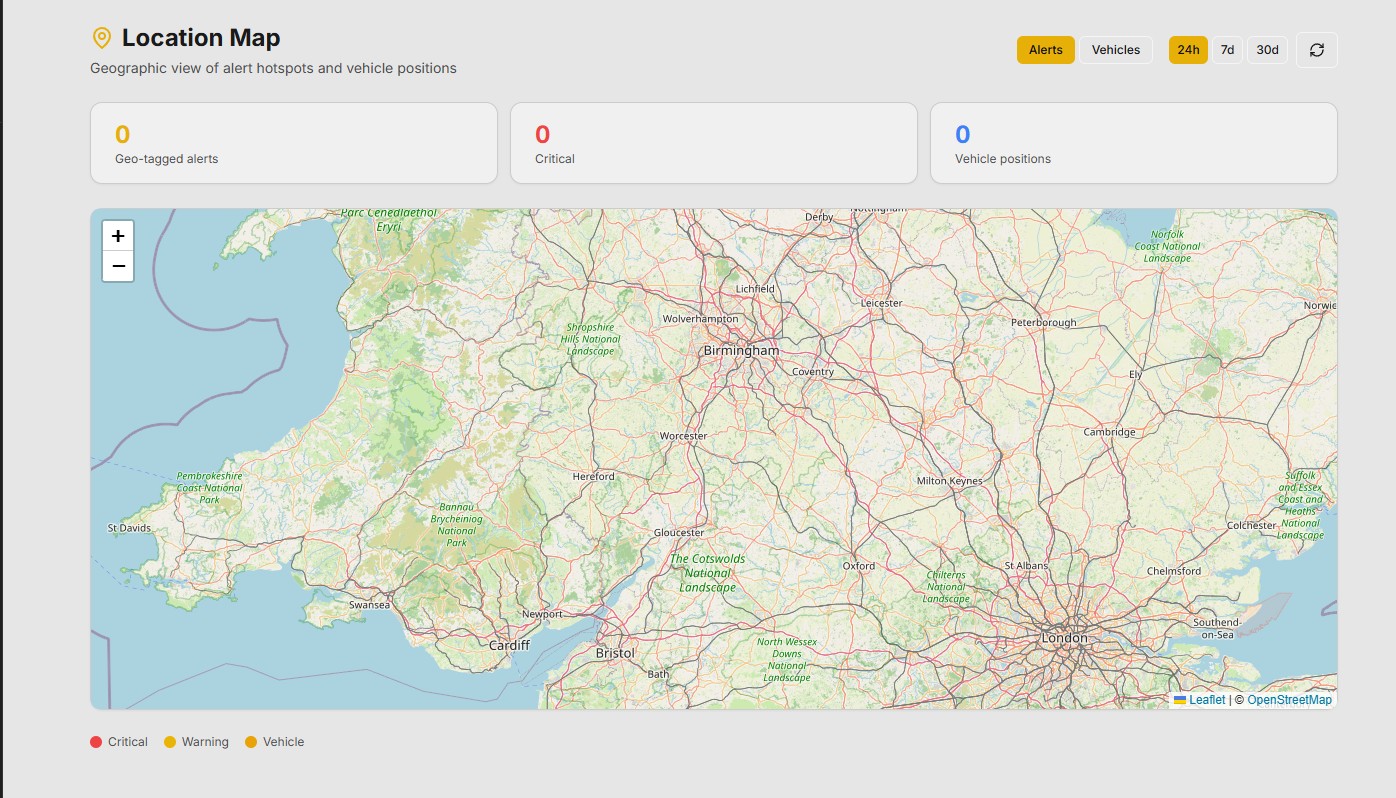The height and width of the screenshot is (798, 1396).
Task: Select the 30d time range
Action: coord(1267,50)
